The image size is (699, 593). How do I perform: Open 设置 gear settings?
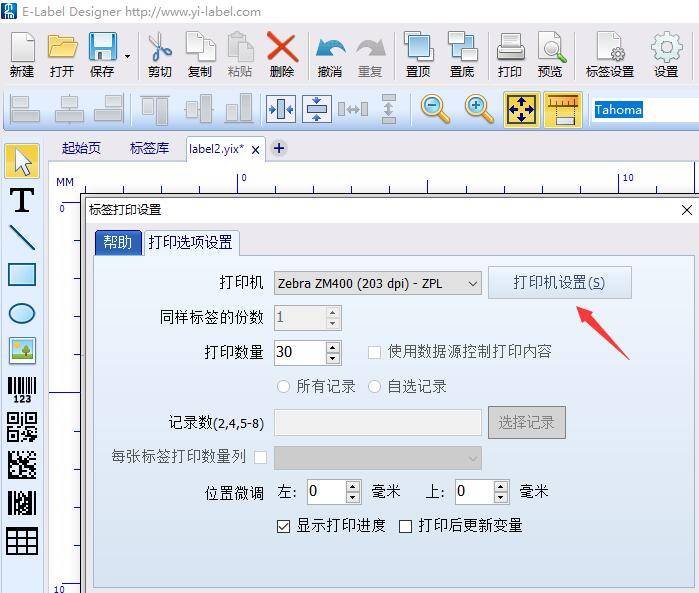666,54
